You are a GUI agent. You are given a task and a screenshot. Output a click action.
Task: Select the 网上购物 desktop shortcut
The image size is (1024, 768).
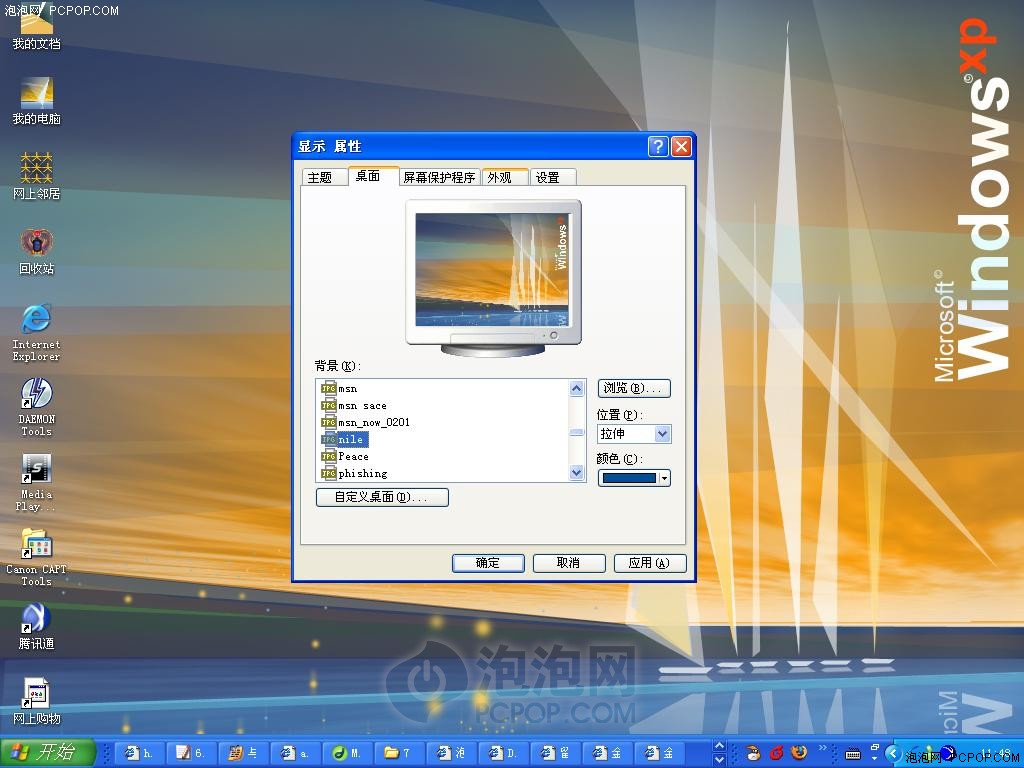point(37,701)
